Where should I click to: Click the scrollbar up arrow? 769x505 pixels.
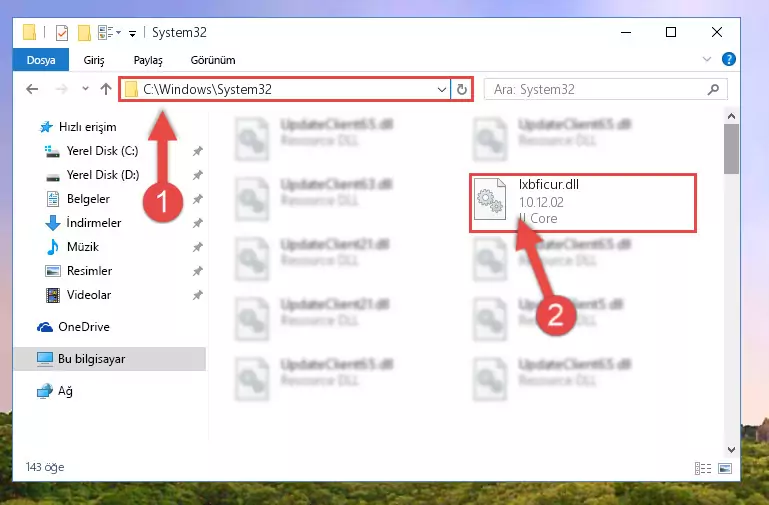[731, 117]
